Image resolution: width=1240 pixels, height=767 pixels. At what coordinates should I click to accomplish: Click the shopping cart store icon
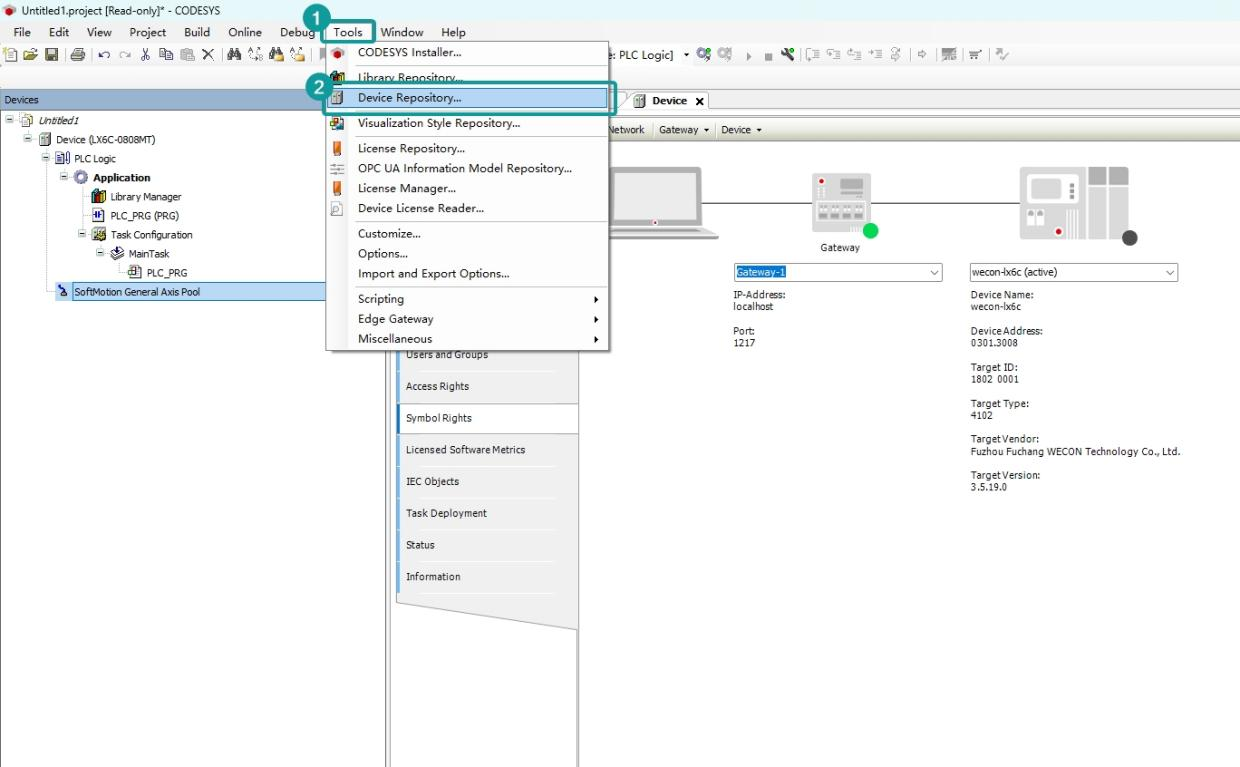tap(975, 55)
